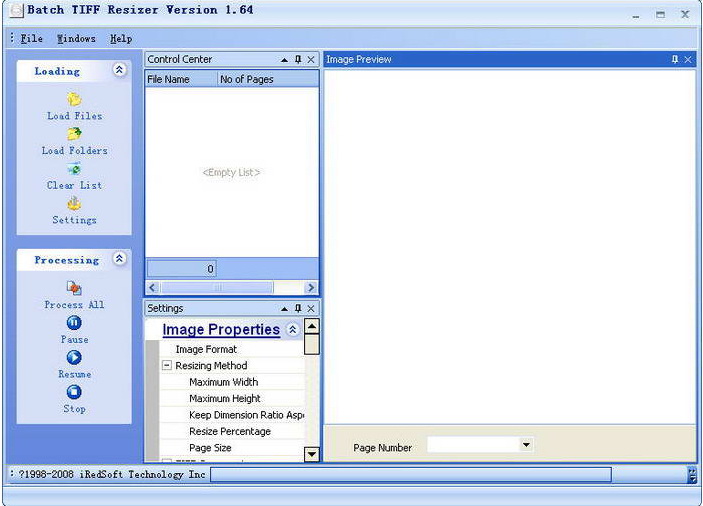The width and height of the screenshot is (703, 506).
Task: Click the Load Folders icon
Action: pyautogui.click(x=74, y=134)
